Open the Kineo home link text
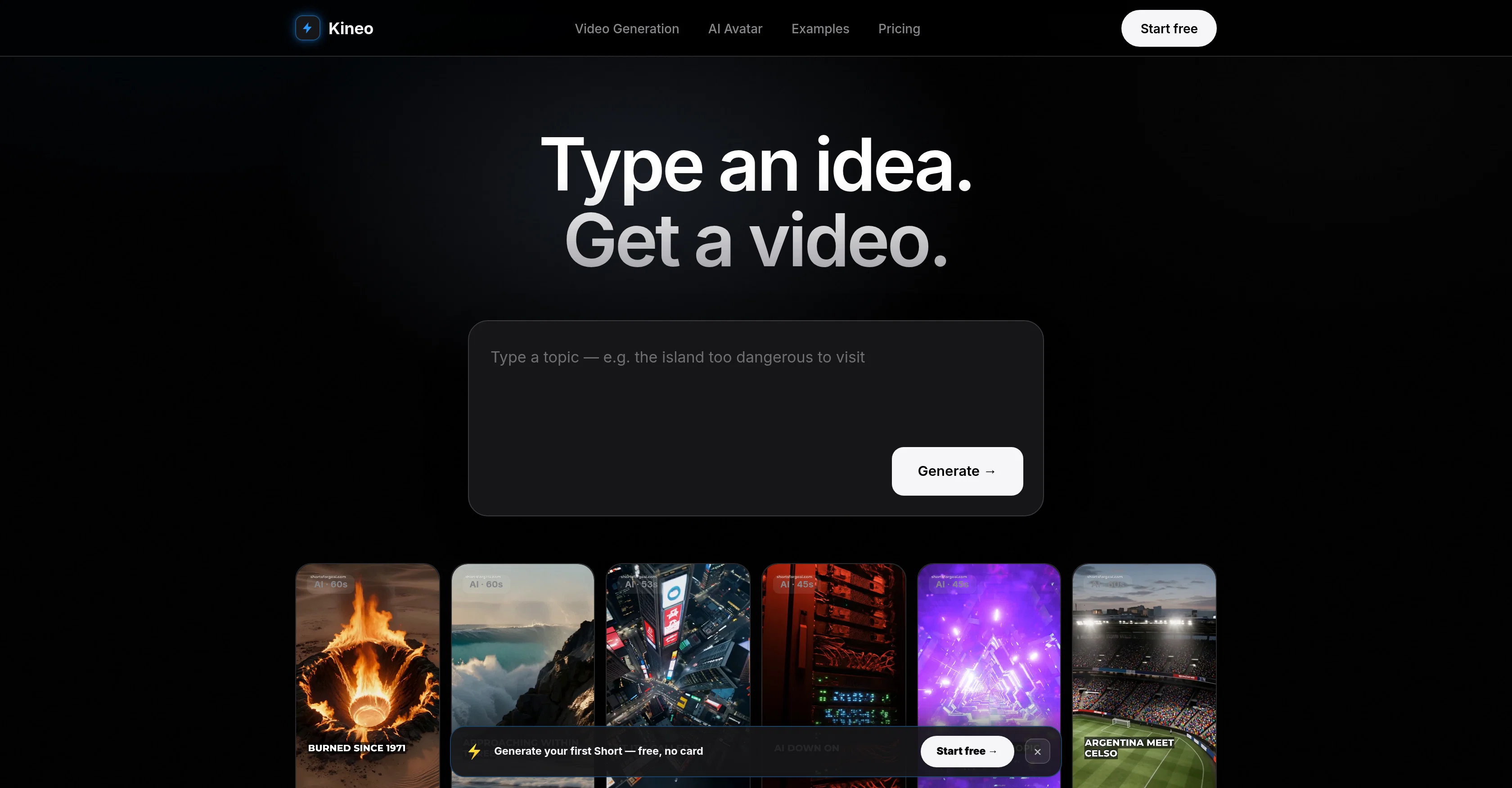This screenshot has width=1512, height=788. point(351,28)
